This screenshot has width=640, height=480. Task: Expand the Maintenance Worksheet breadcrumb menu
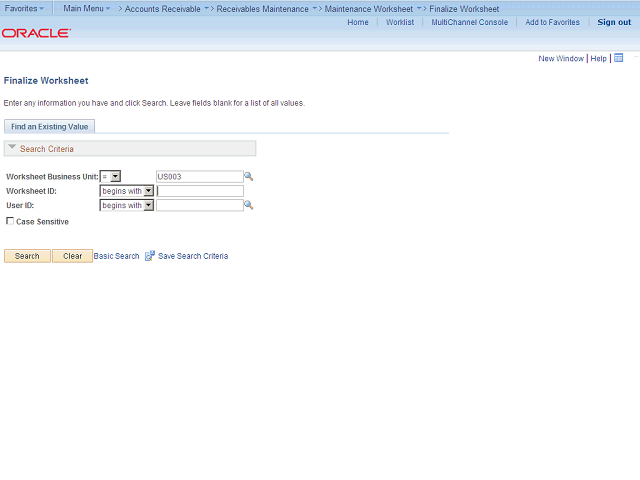419,8
